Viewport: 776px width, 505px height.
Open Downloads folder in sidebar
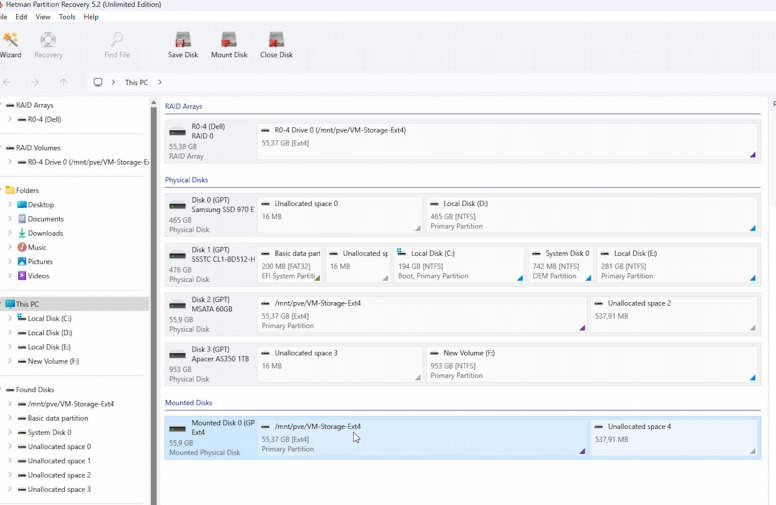click(40, 233)
